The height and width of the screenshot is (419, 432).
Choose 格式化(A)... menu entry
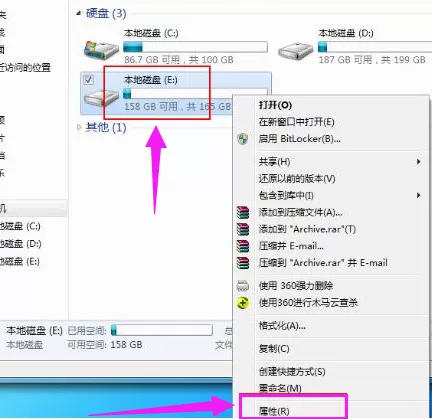(x=282, y=325)
